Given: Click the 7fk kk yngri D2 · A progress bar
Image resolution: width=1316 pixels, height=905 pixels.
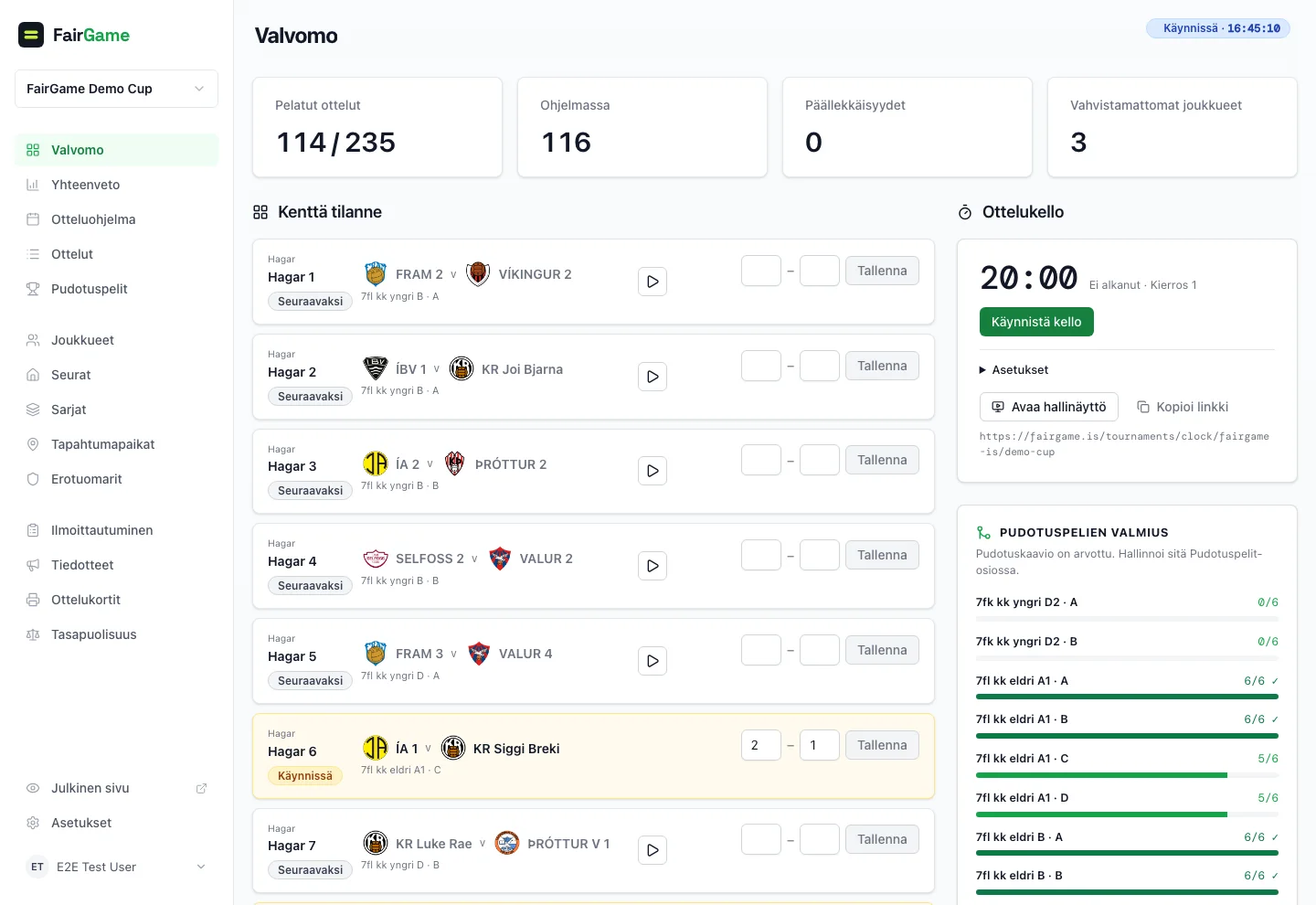Looking at the screenshot, I should coord(1127,619).
